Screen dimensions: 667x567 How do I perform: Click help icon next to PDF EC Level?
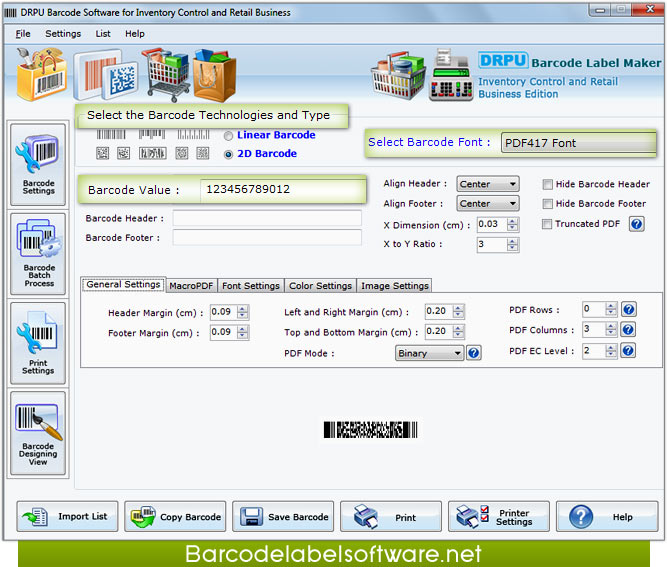coord(628,350)
